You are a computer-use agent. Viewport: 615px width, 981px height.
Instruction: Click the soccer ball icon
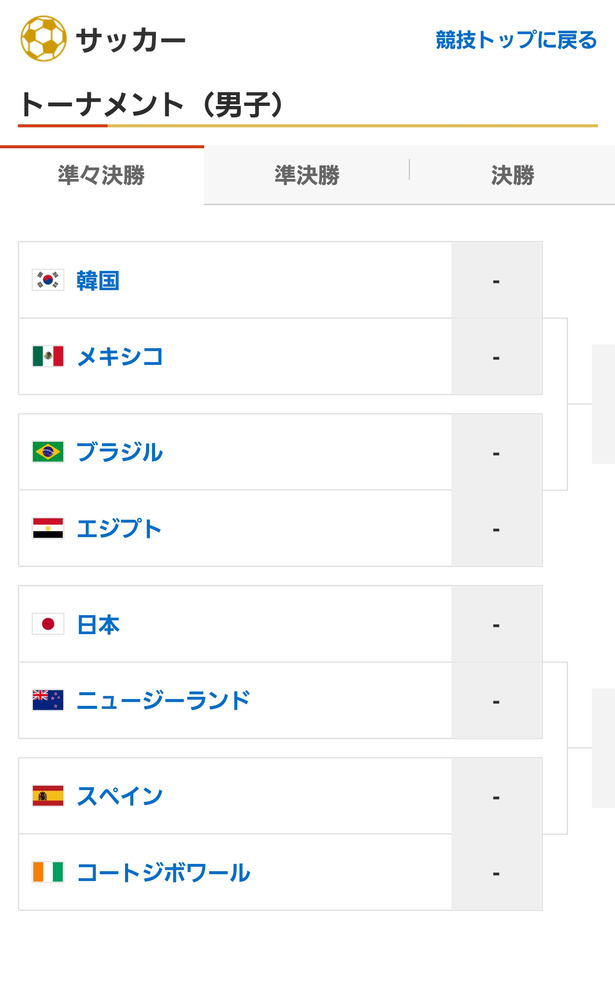(43, 39)
